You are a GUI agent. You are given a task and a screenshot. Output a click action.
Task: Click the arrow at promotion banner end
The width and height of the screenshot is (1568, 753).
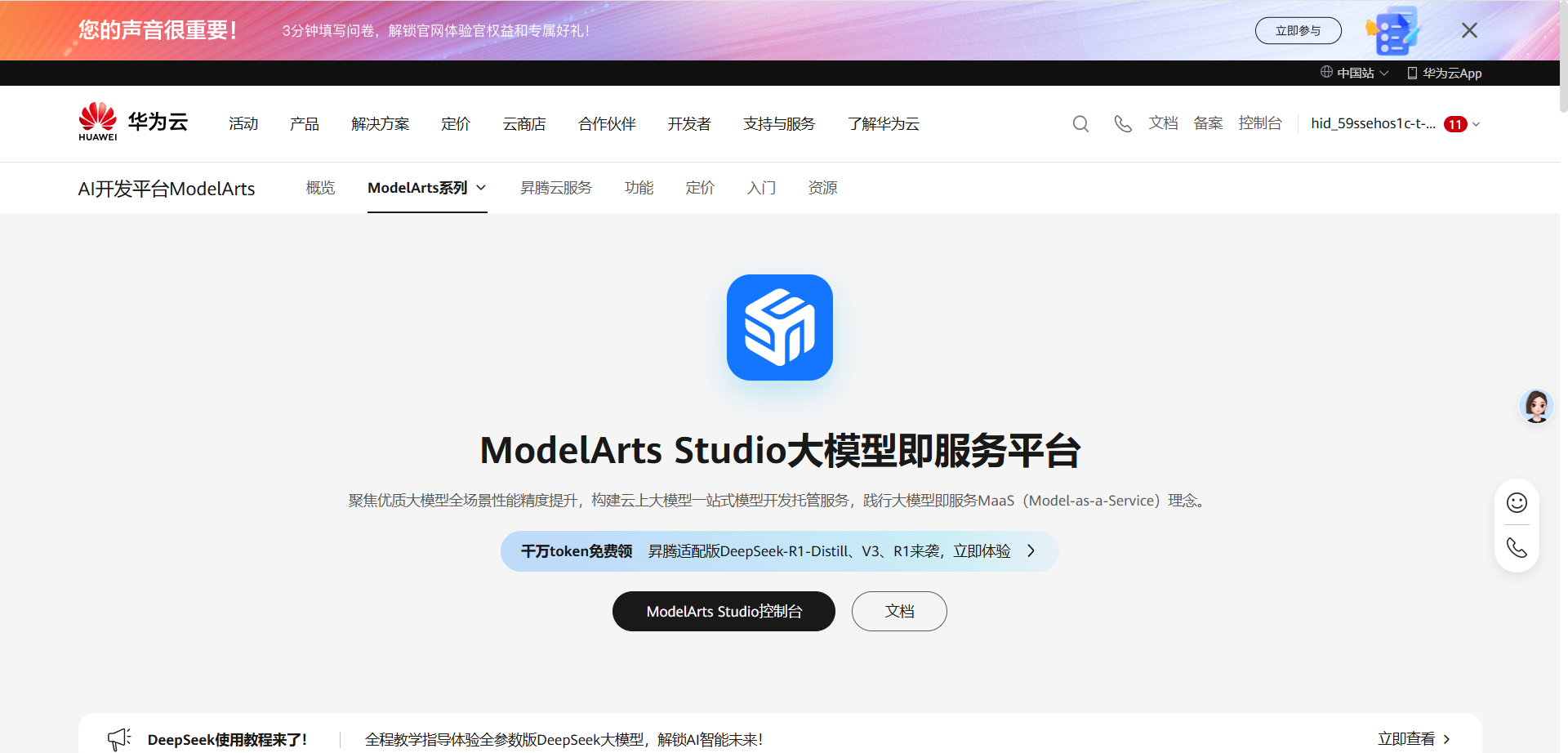coord(1031,551)
